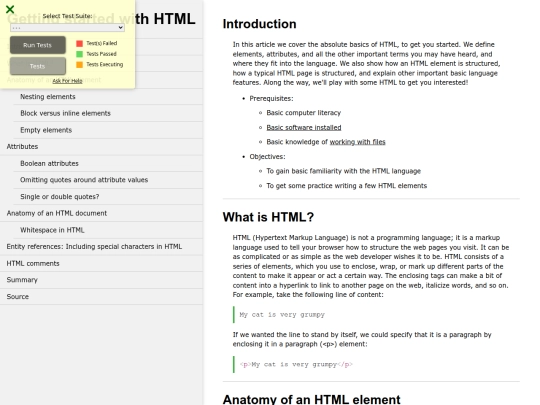Viewport: 540px width, 405px height.
Task: Open the Select Test Suite dropdown
Action: pos(67,28)
